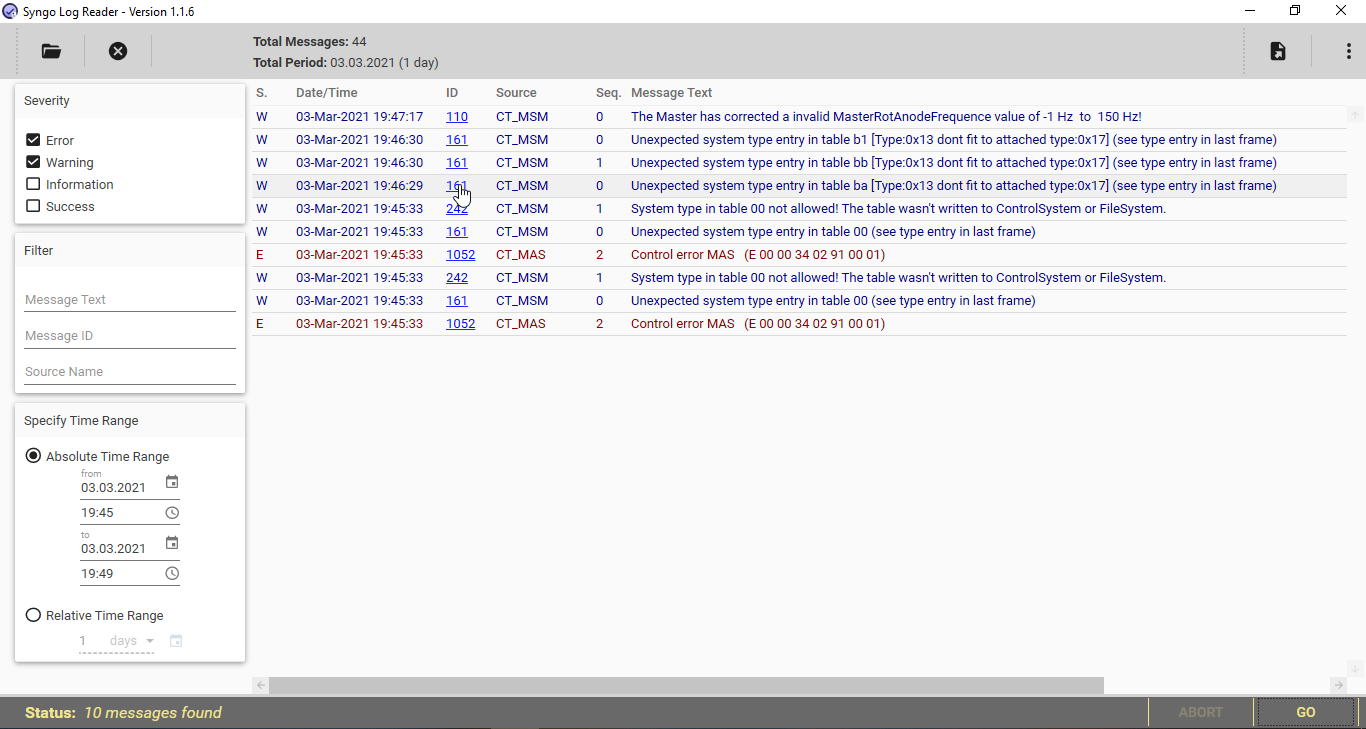Uncheck the Warning severity checkbox

click(33, 162)
